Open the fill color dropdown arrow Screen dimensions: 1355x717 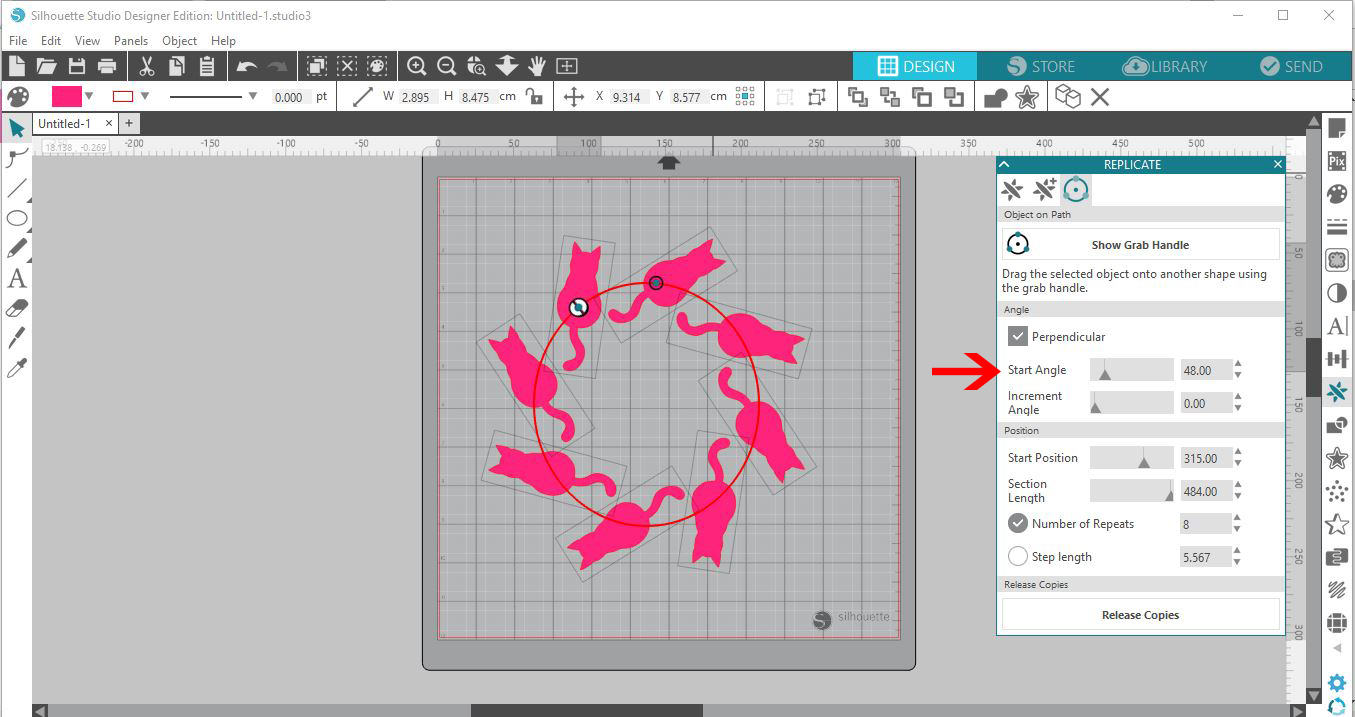tap(89, 97)
